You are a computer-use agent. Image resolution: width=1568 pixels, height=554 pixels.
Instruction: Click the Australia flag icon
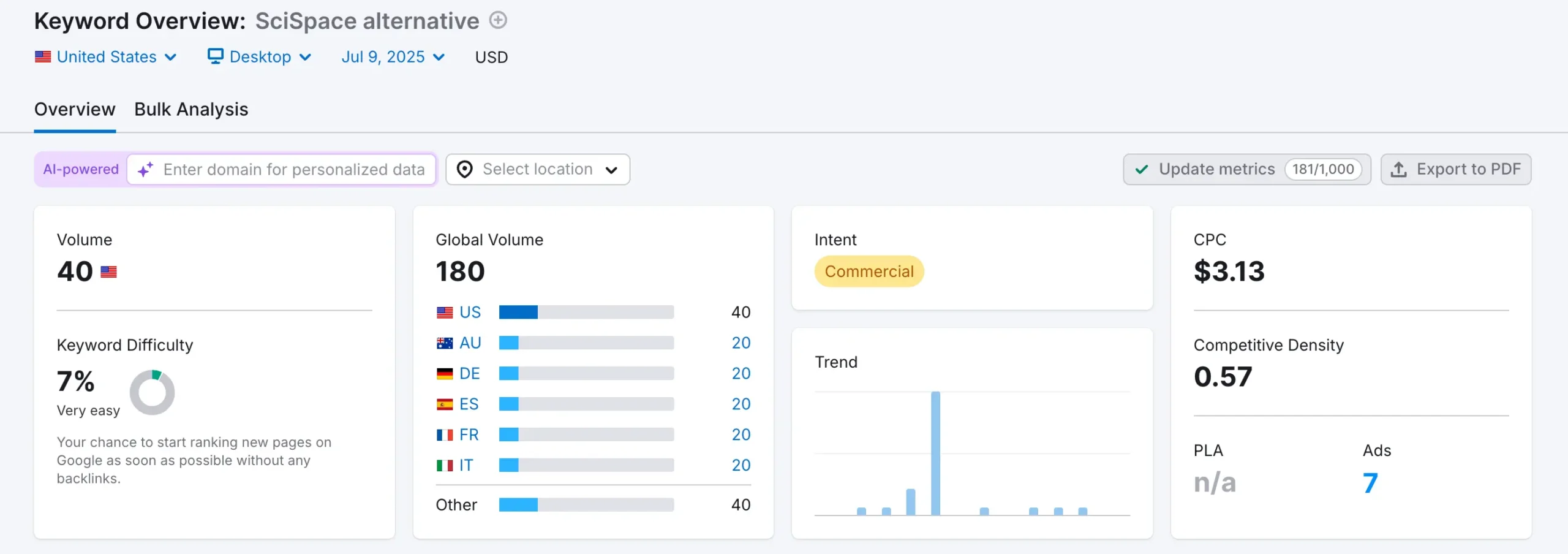(x=445, y=343)
